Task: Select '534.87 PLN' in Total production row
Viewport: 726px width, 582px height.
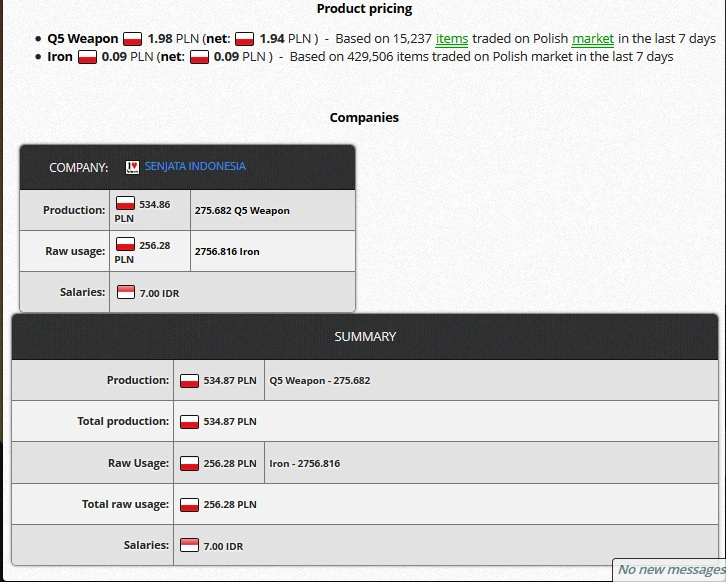Action: click(x=230, y=422)
